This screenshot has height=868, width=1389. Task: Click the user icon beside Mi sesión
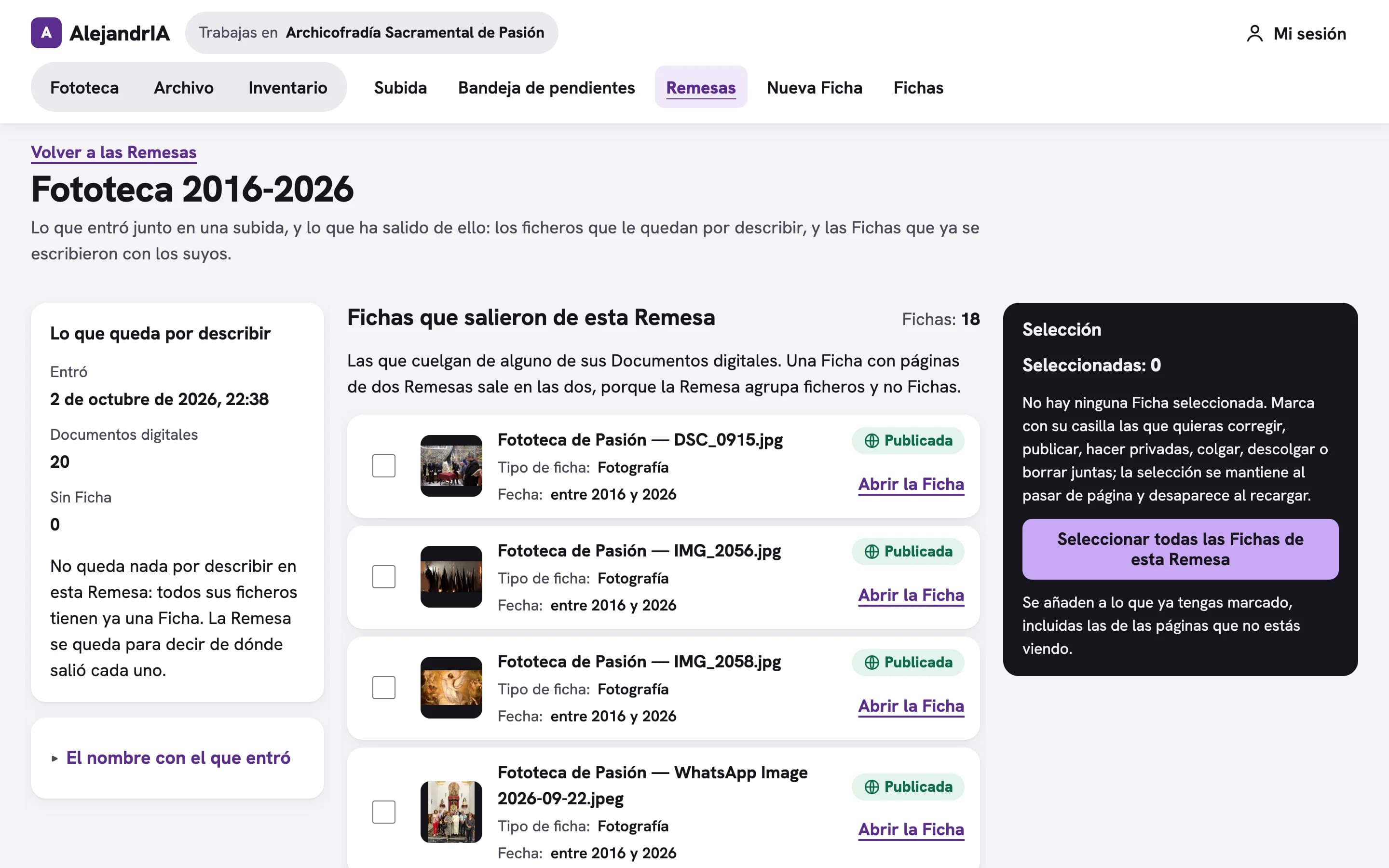(1255, 33)
